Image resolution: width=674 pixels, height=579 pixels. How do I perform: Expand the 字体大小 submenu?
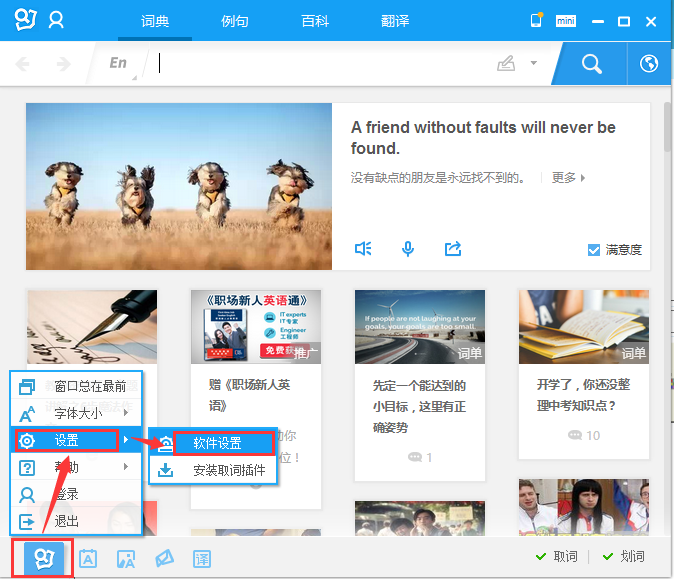(x=78, y=413)
